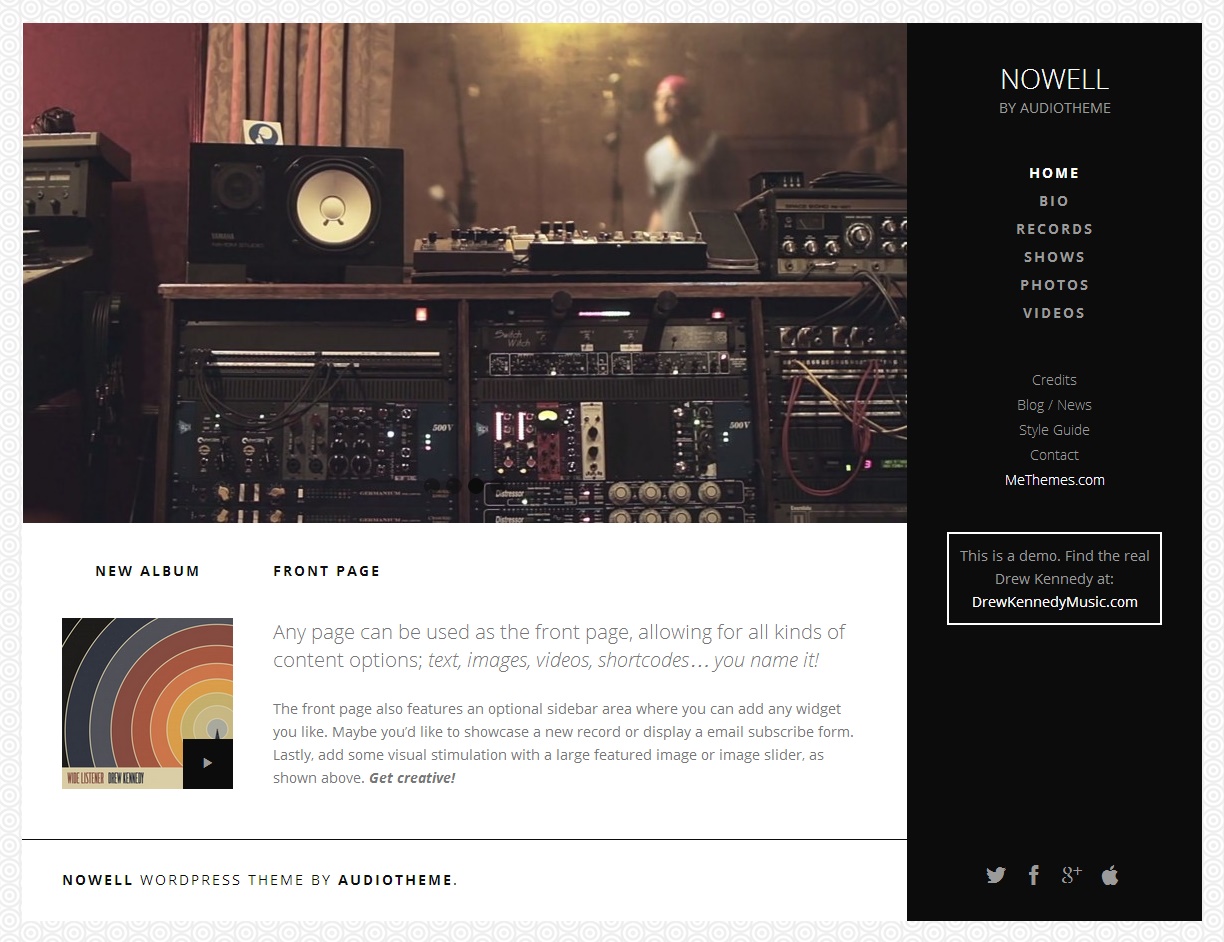Image resolution: width=1224 pixels, height=942 pixels.
Task: Open the Photos page
Action: [x=1054, y=285]
